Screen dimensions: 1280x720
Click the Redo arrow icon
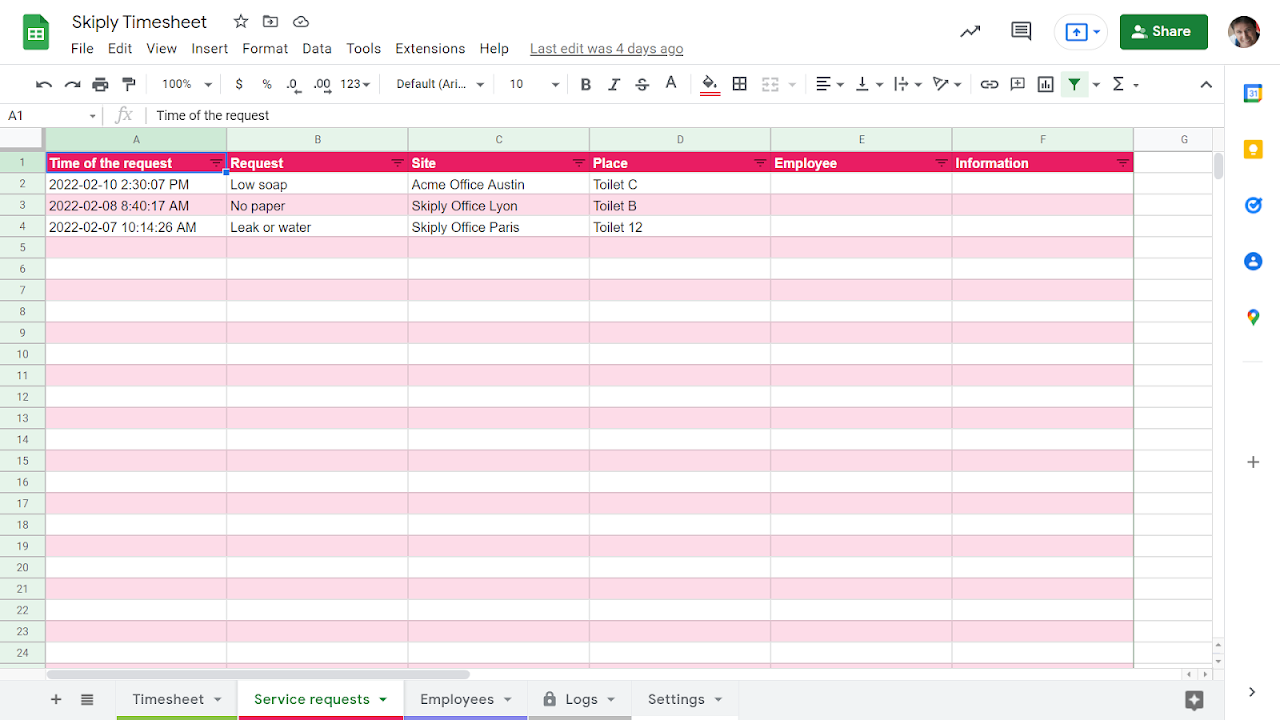tap(72, 84)
